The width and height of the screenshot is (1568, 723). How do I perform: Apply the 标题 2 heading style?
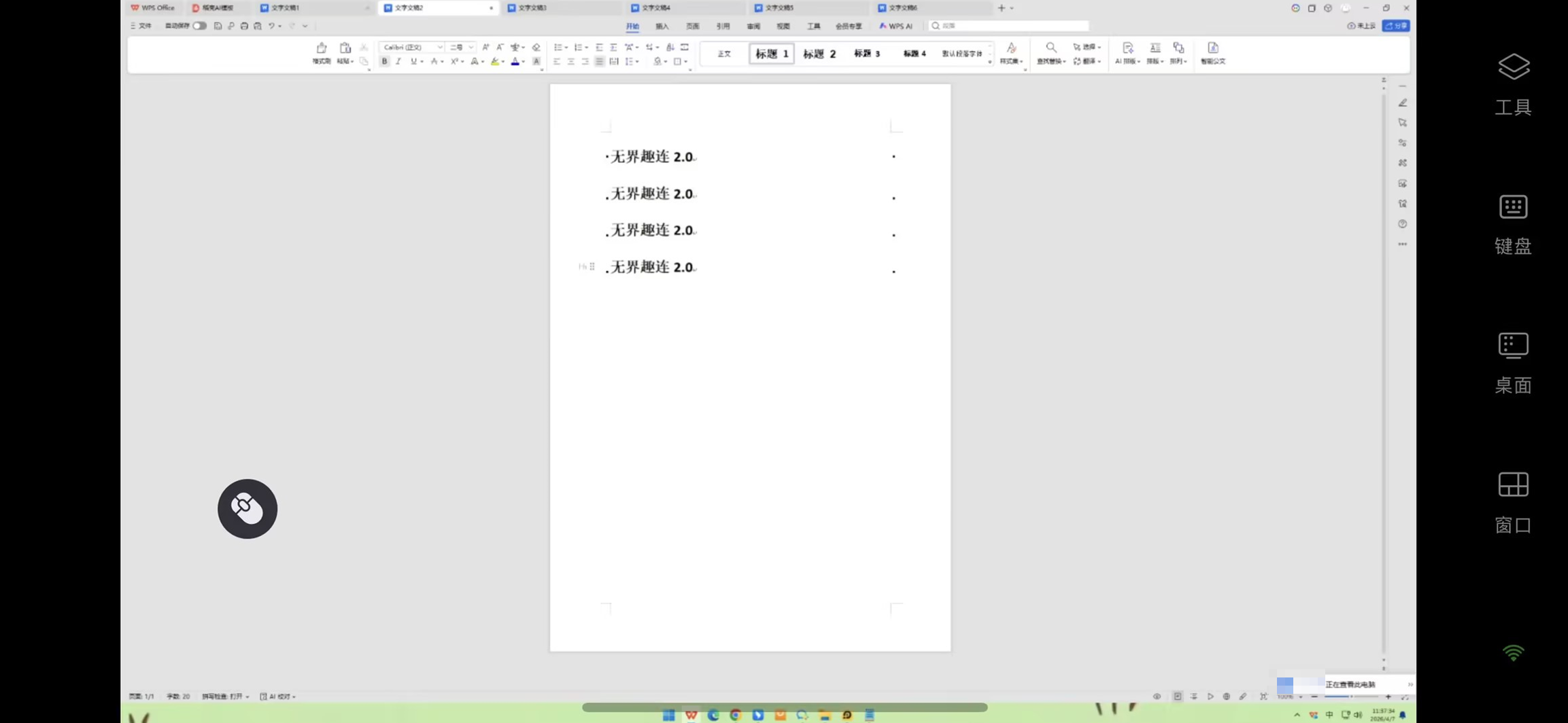pyautogui.click(x=819, y=54)
